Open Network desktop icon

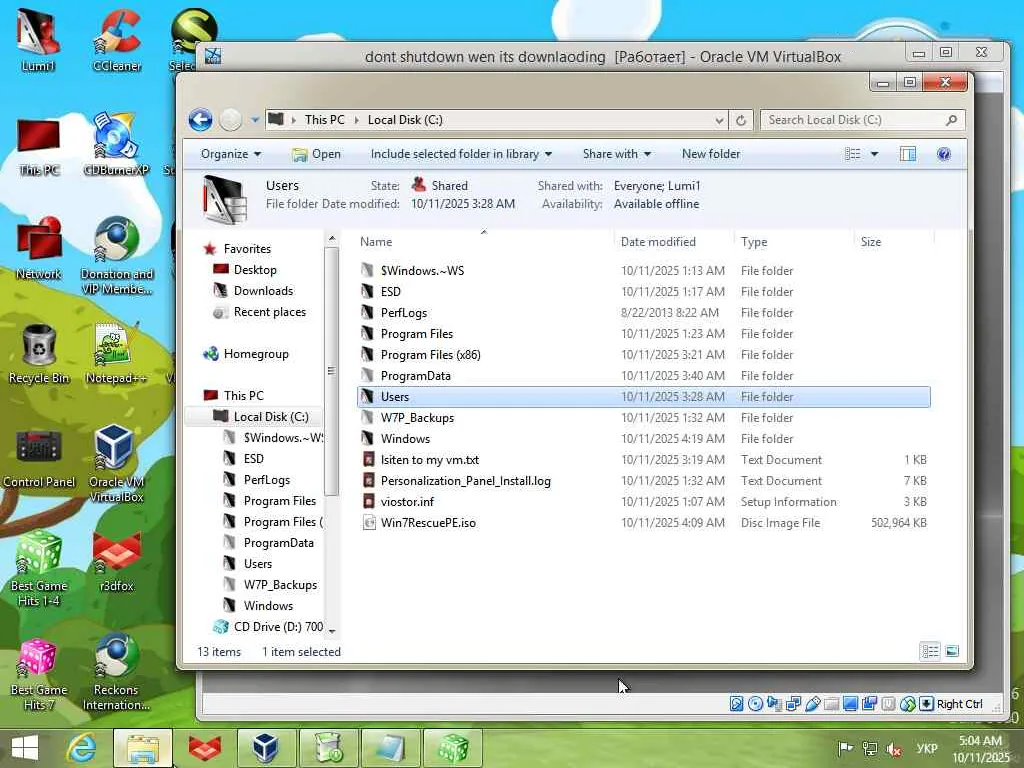[39, 249]
